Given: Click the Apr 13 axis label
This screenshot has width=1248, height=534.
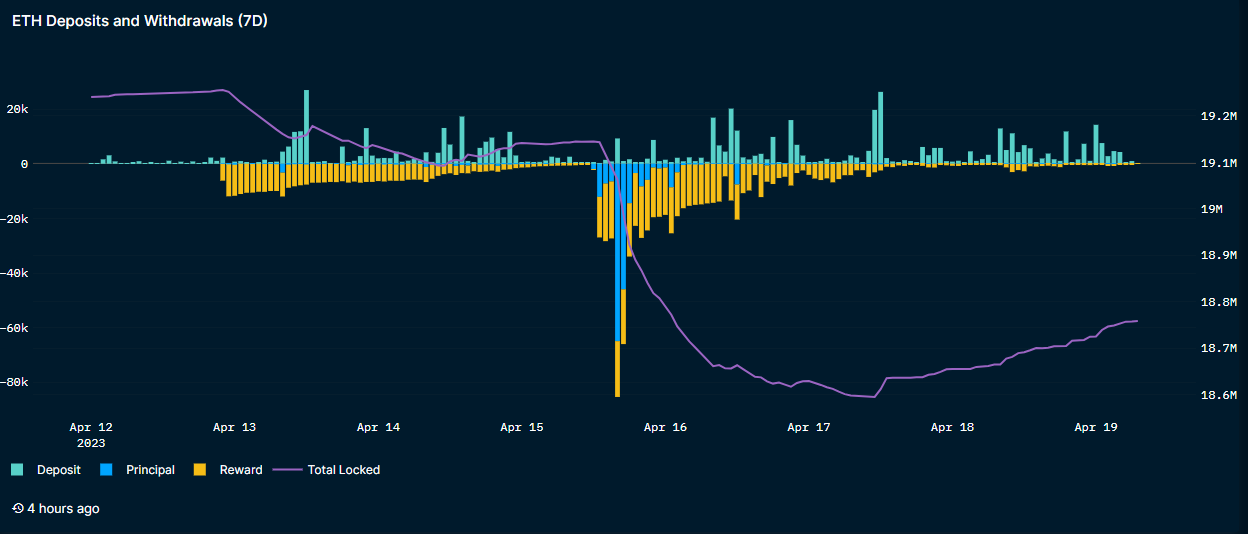Looking at the screenshot, I should tap(234, 427).
